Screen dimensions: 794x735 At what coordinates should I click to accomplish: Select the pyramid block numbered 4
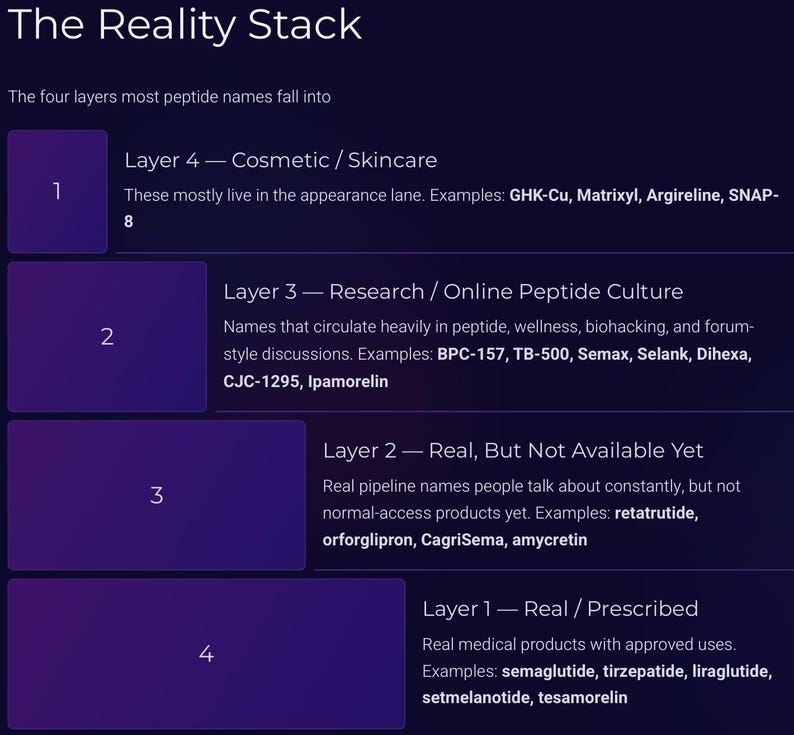[x=206, y=653]
